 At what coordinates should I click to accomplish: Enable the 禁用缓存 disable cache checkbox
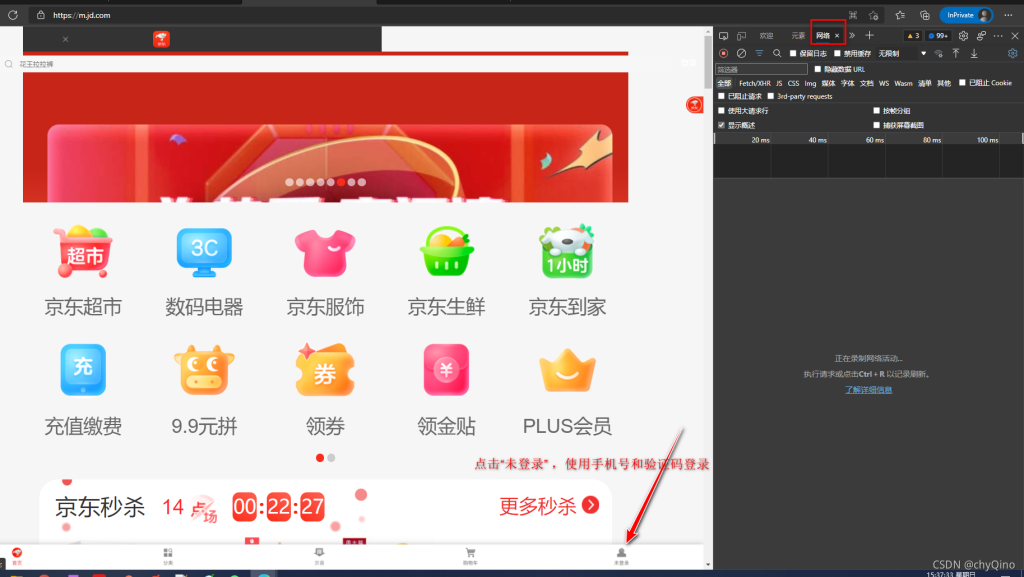point(837,54)
